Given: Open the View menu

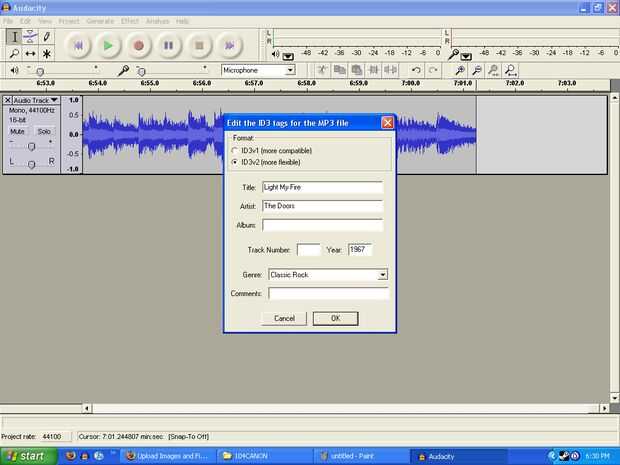Looking at the screenshot, I should pyautogui.click(x=45, y=21).
